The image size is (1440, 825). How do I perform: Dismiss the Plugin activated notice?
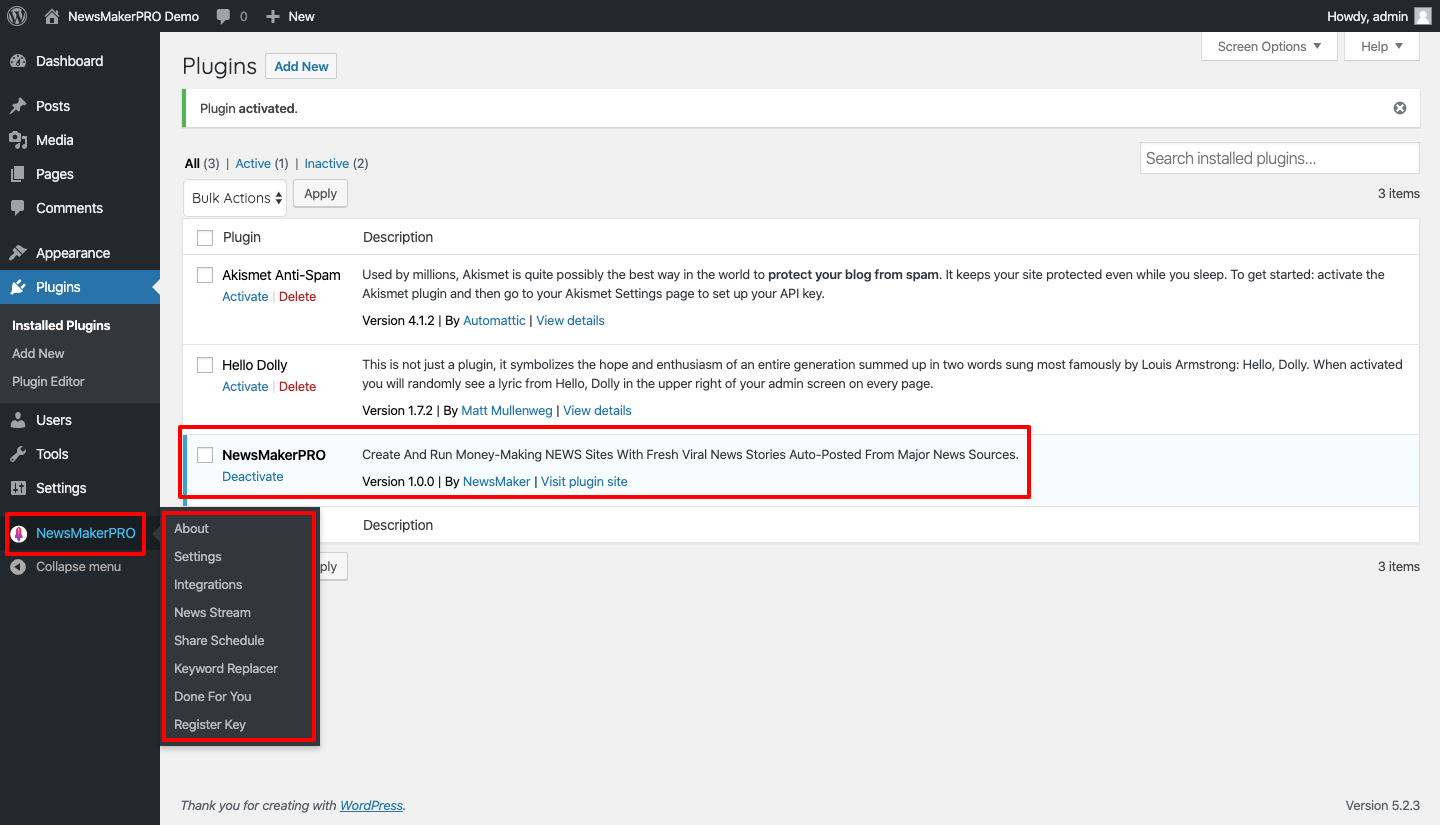pyautogui.click(x=1400, y=108)
